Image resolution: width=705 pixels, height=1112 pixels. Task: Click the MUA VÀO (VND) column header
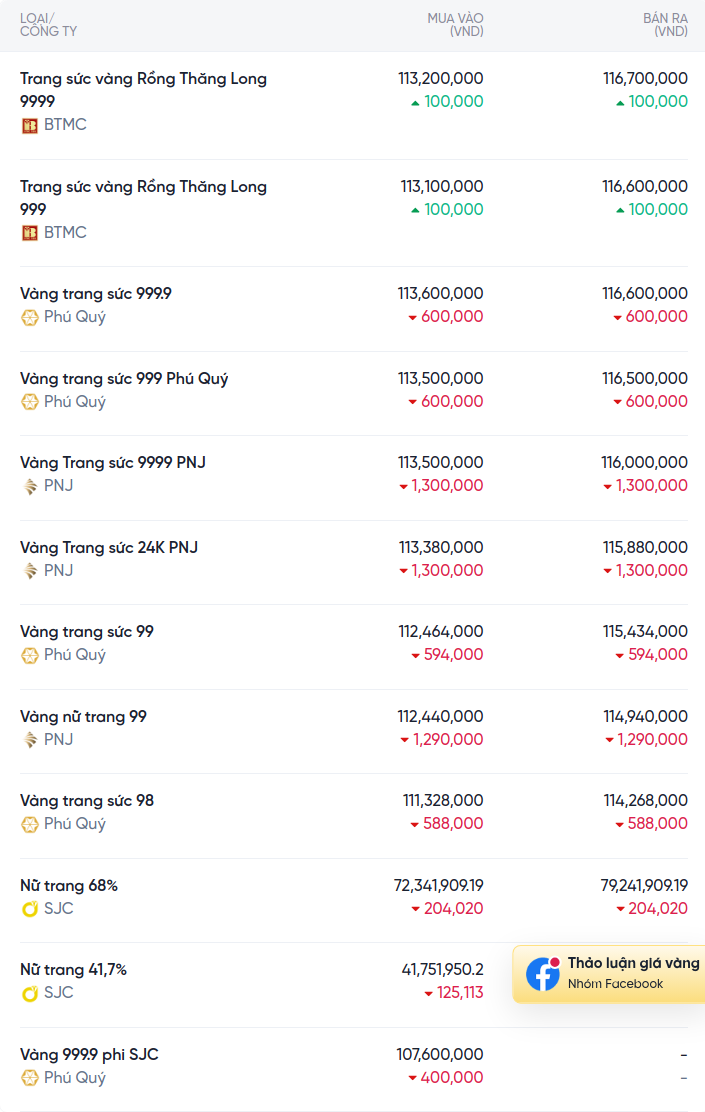click(455, 25)
